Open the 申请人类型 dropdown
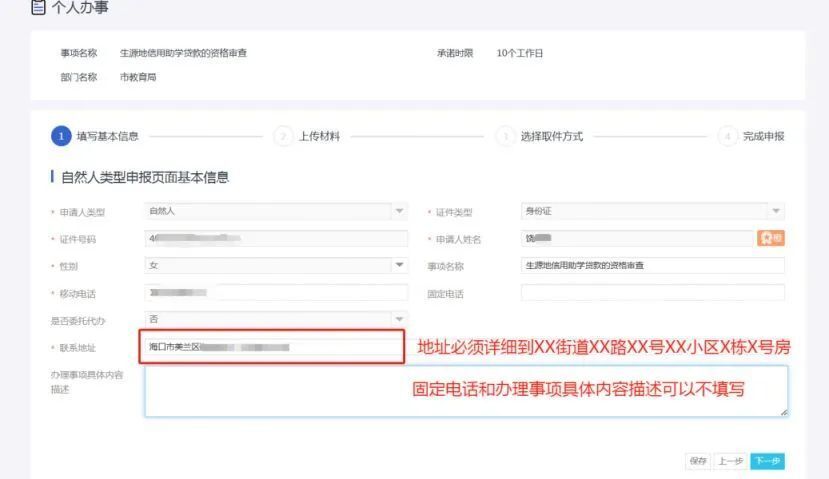The height and width of the screenshot is (479, 829). [x=275, y=211]
